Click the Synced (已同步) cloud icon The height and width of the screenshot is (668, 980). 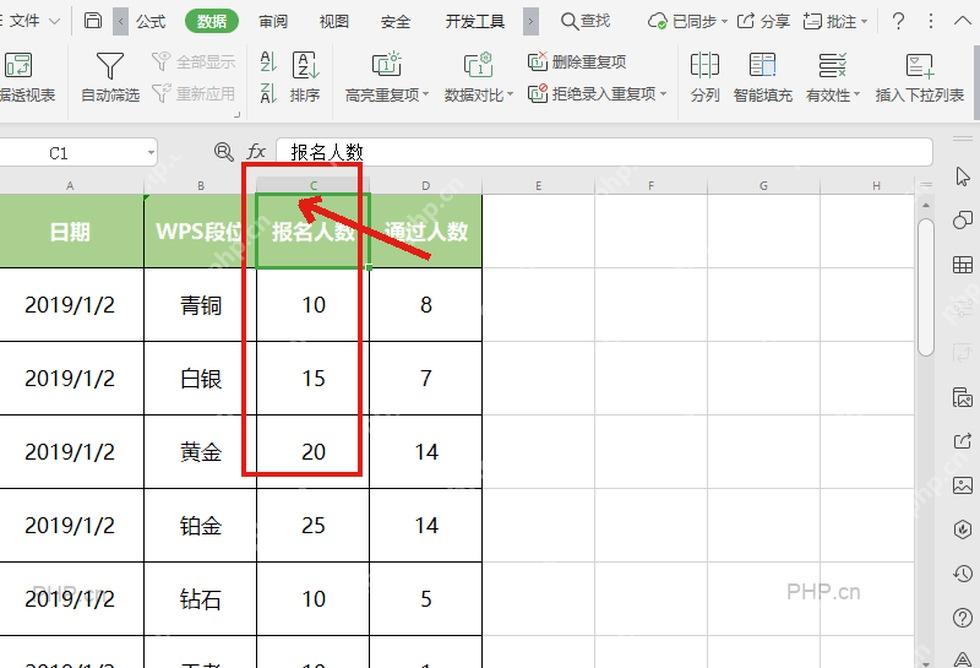(x=657, y=21)
